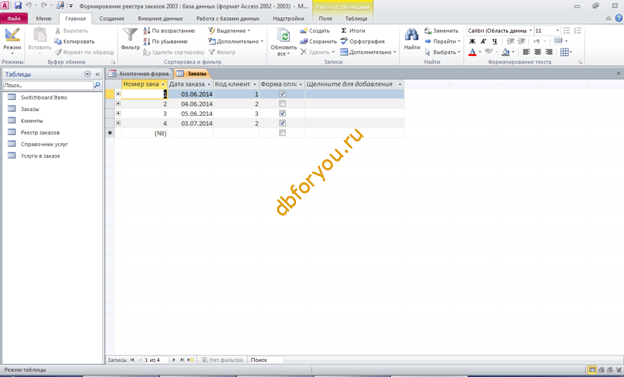Expand subdatasheet for order 4
624x377 pixels.
point(118,123)
